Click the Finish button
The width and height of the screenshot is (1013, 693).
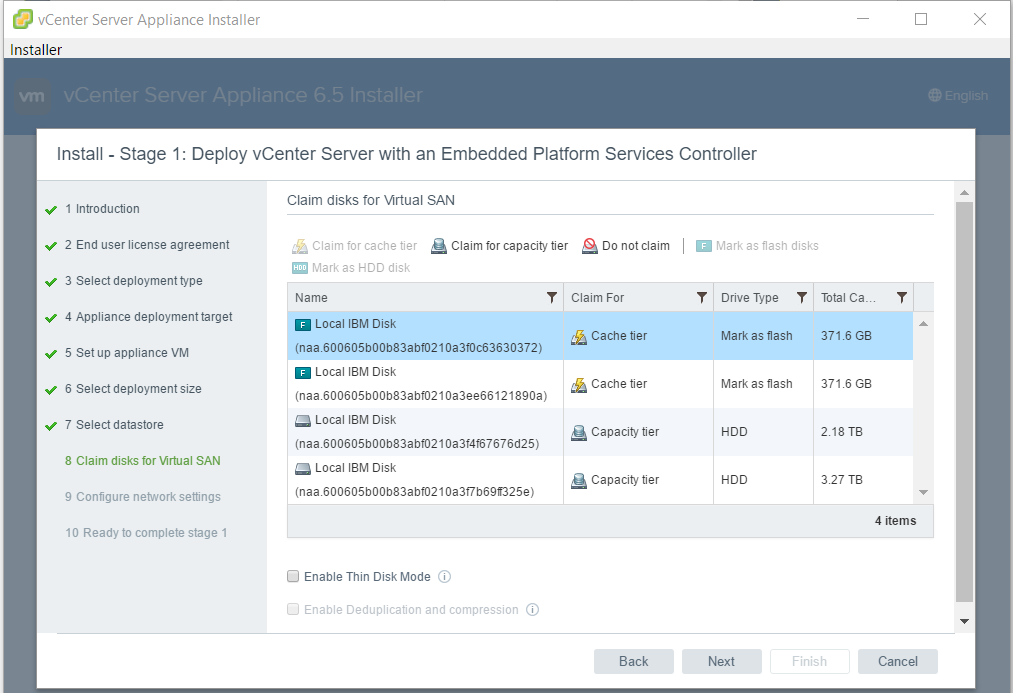pyautogui.click(x=809, y=661)
